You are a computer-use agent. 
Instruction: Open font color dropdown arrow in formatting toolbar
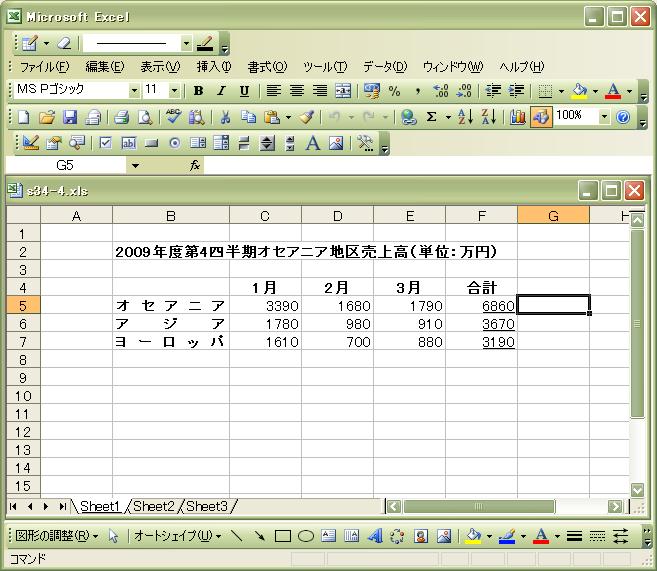point(629,90)
